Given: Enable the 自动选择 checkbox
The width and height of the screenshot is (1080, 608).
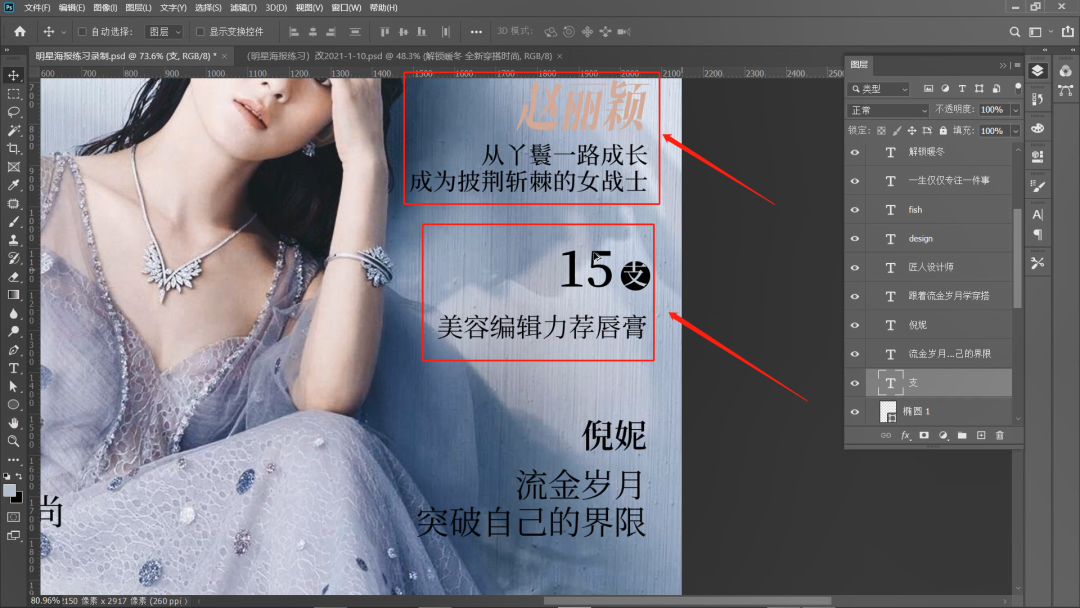Looking at the screenshot, I should pyautogui.click(x=82, y=32).
